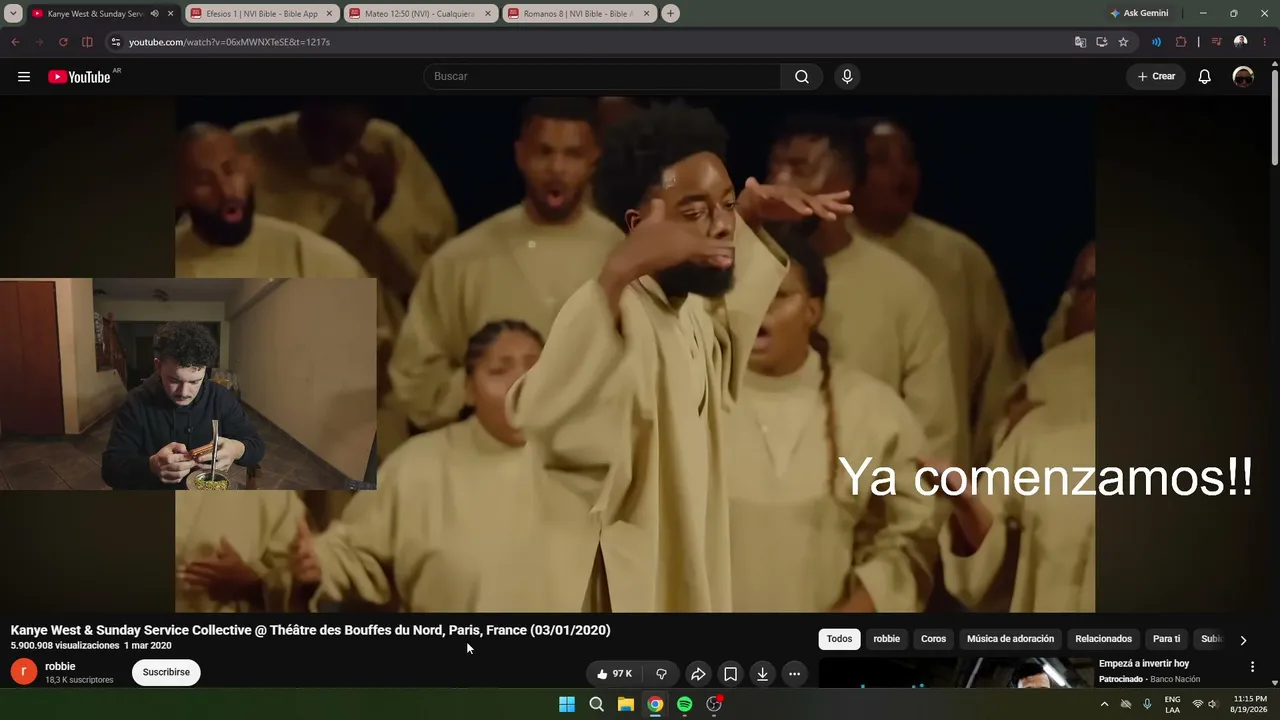Open the YouTube account avatar menu
Viewport: 1280px width, 720px height.
coord(1243,77)
